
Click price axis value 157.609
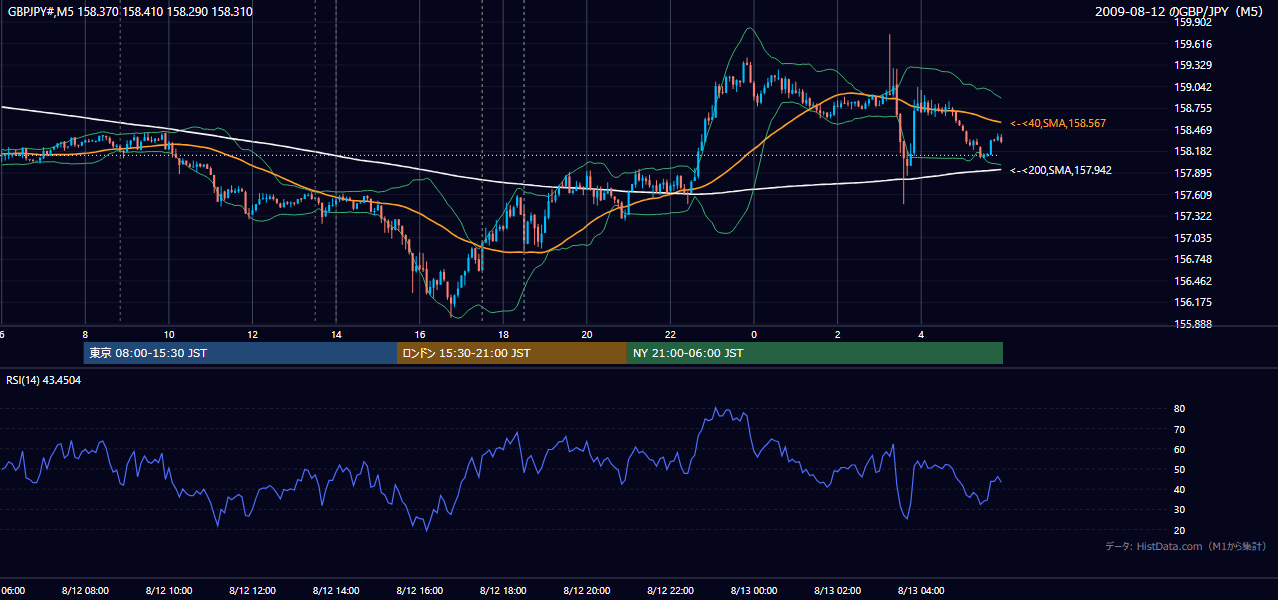click(x=1194, y=195)
